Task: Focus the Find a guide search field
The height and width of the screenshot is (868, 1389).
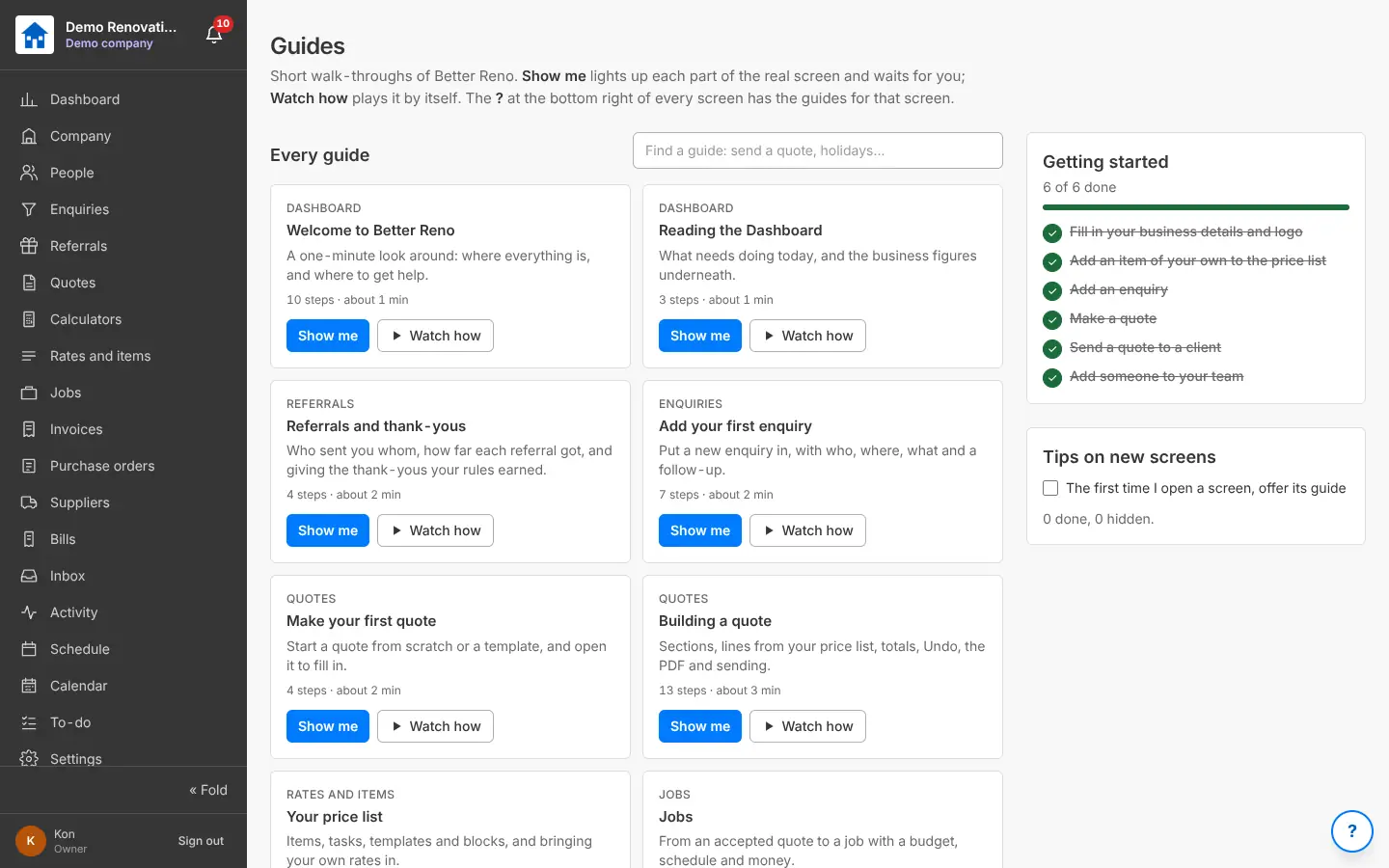Action: (x=818, y=150)
